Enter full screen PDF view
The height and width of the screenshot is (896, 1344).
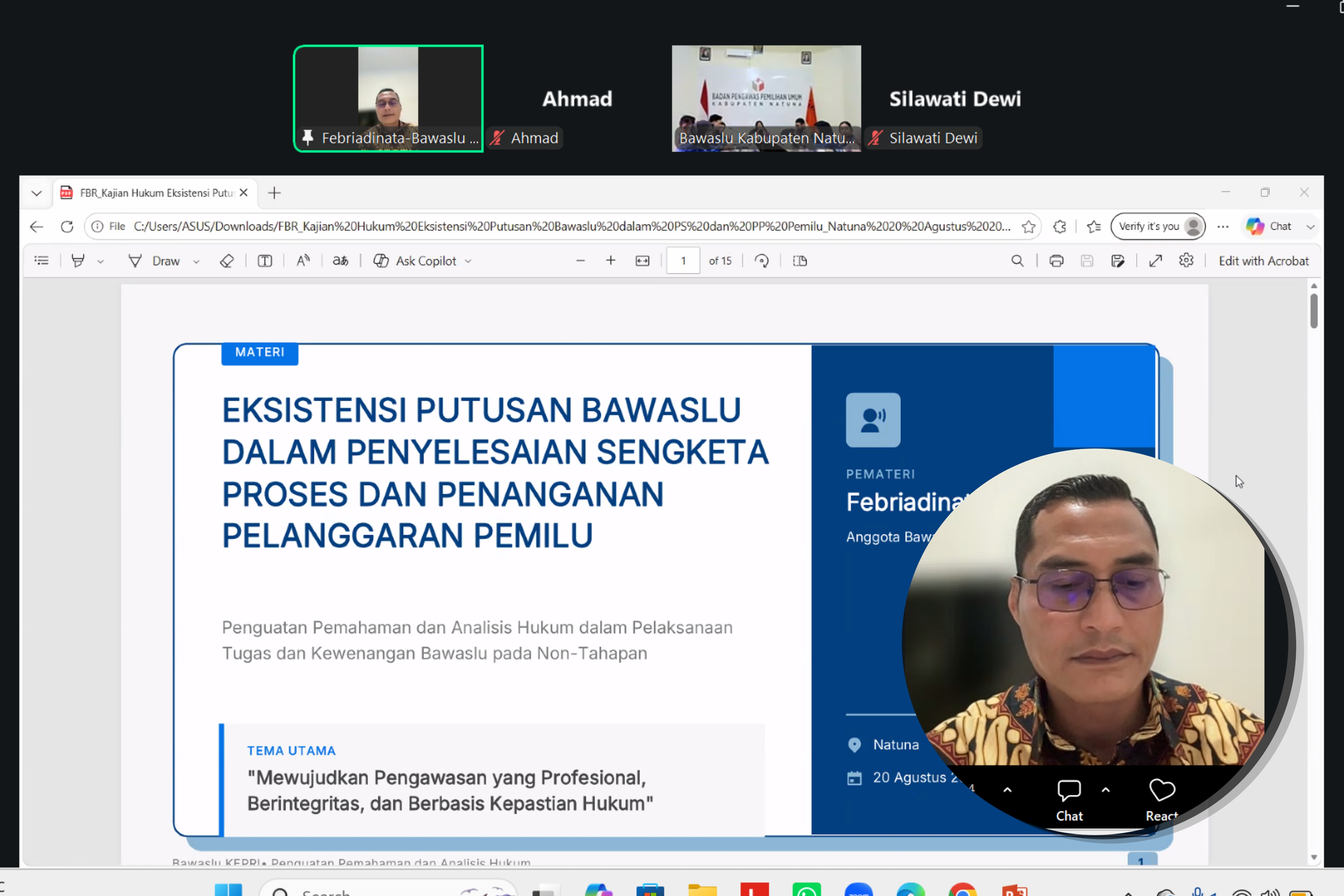coord(1155,261)
